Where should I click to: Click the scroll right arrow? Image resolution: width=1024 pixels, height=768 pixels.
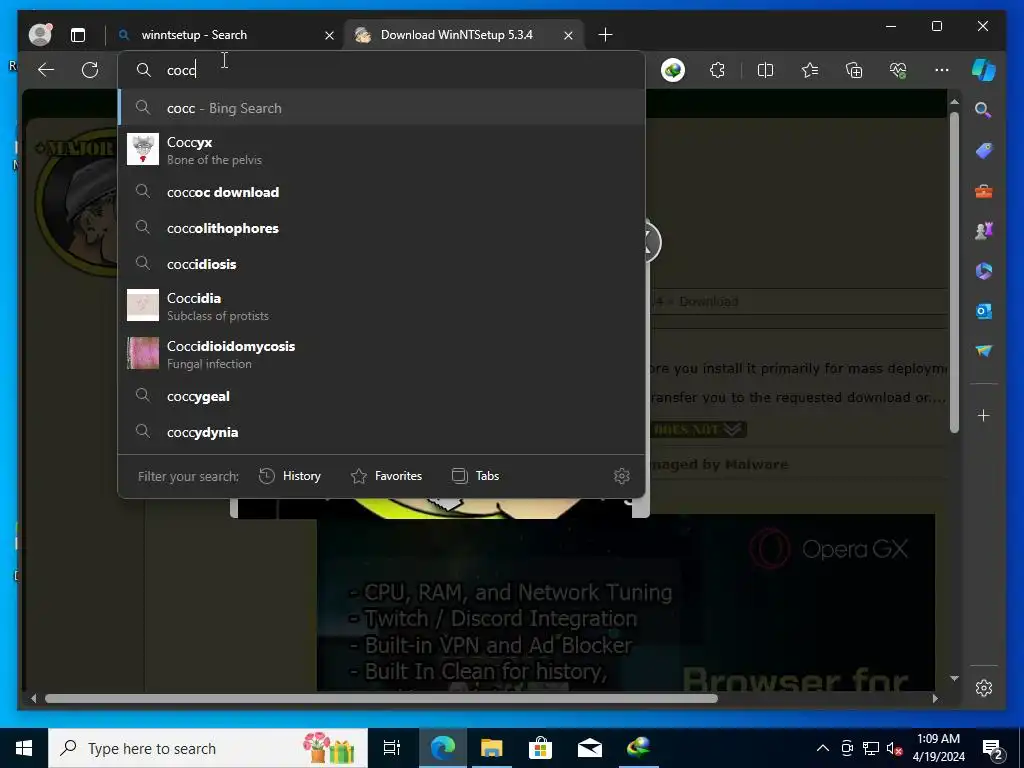(935, 698)
